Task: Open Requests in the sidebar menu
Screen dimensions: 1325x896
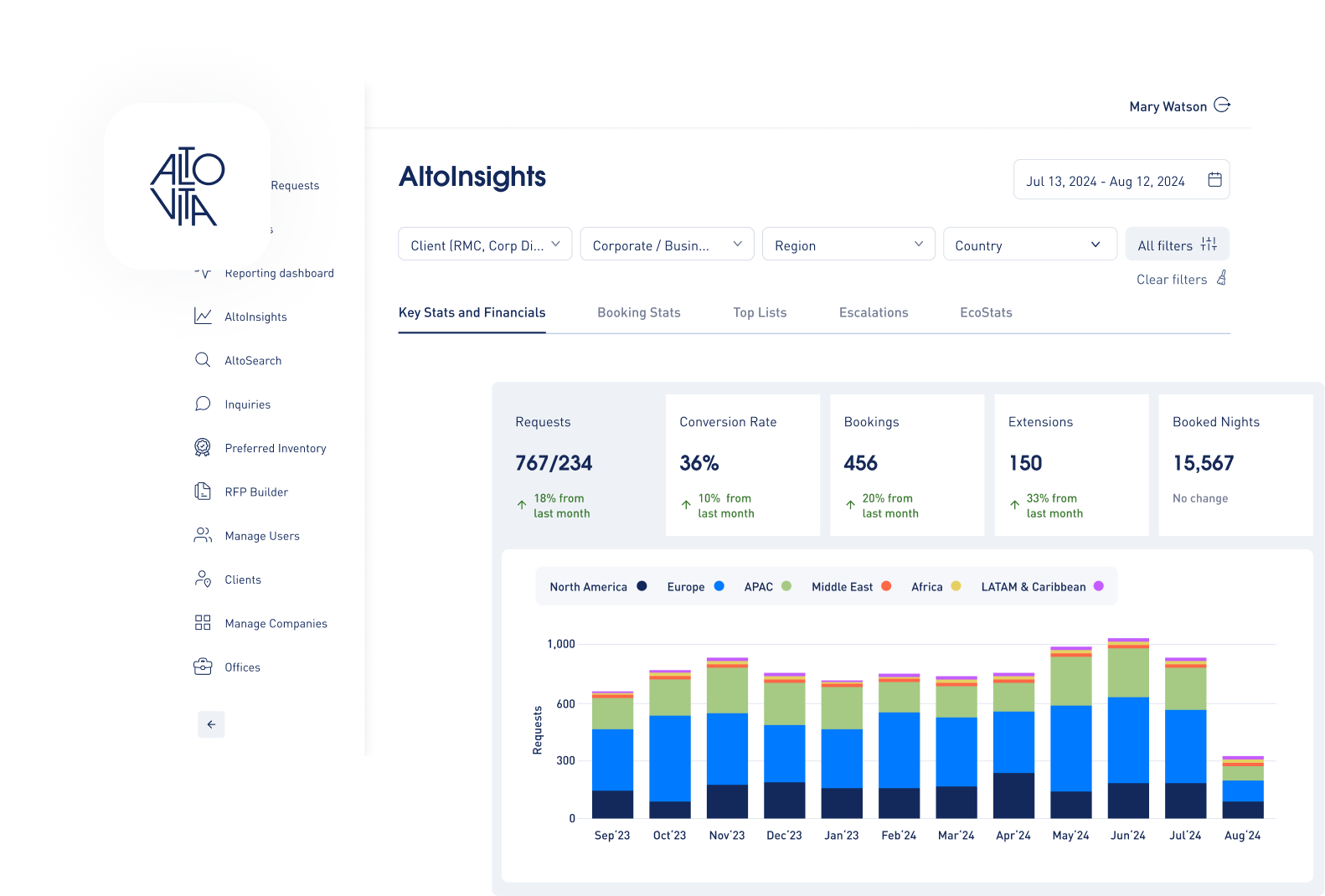Action: point(295,185)
